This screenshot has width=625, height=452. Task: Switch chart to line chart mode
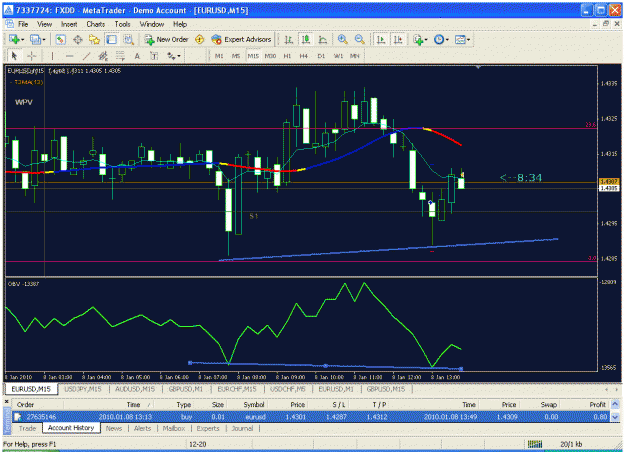click(x=322, y=39)
